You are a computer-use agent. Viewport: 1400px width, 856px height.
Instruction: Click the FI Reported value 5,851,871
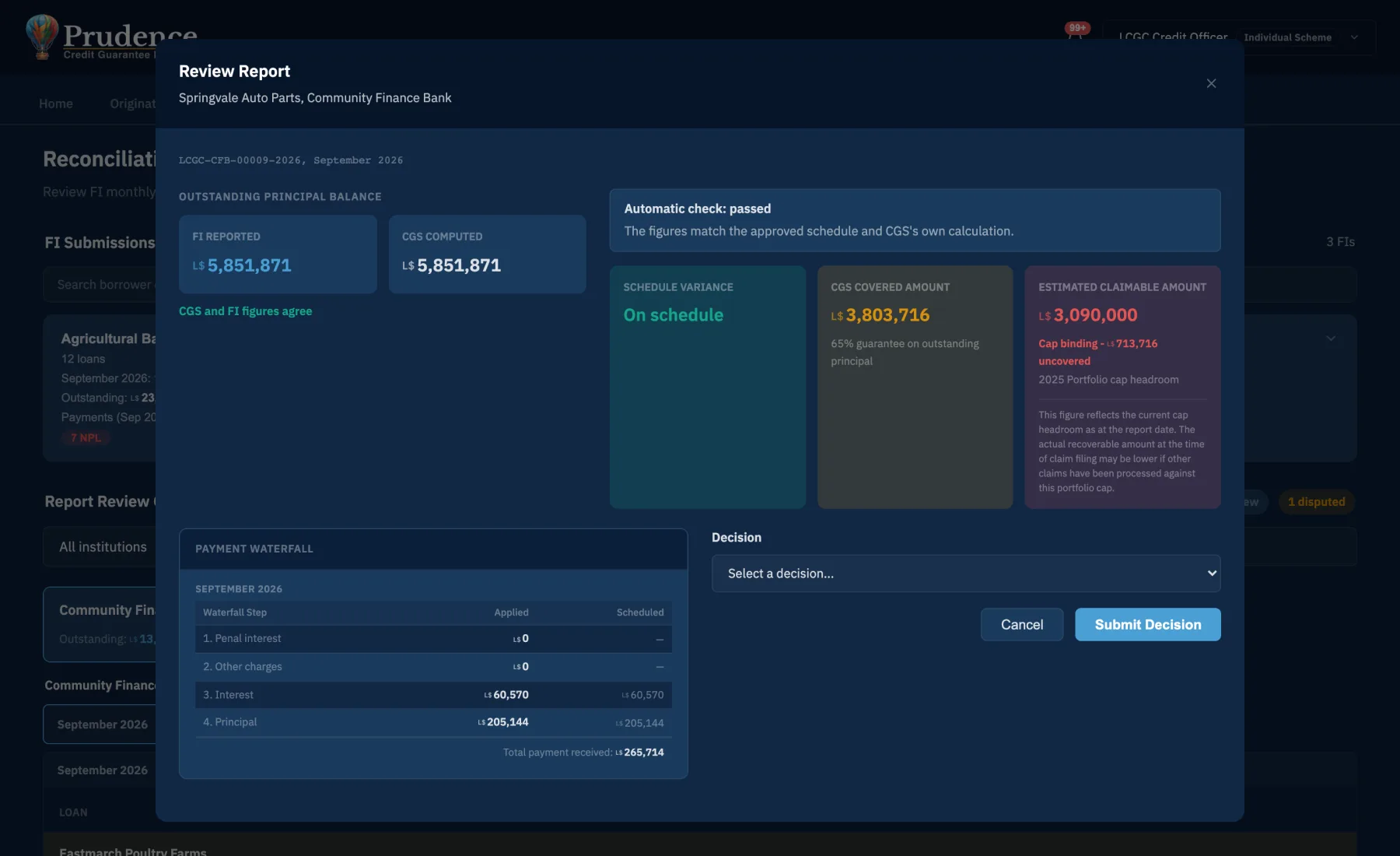click(242, 265)
